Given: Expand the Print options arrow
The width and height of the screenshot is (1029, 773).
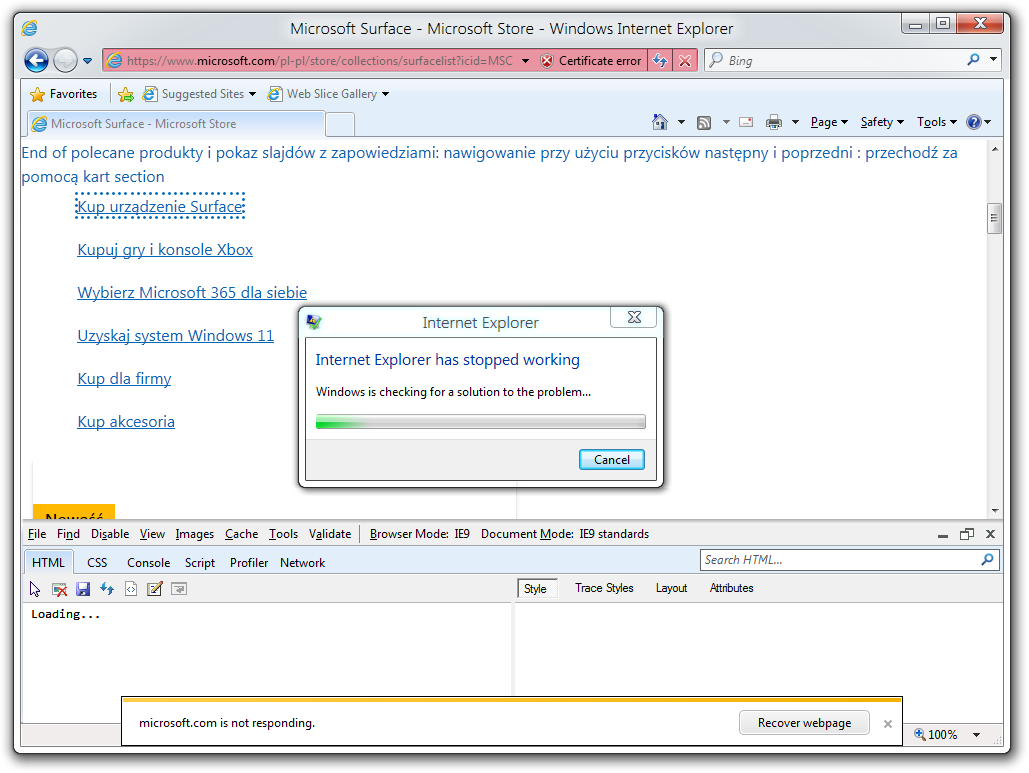Looking at the screenshot, I should (x=795, y=122).
